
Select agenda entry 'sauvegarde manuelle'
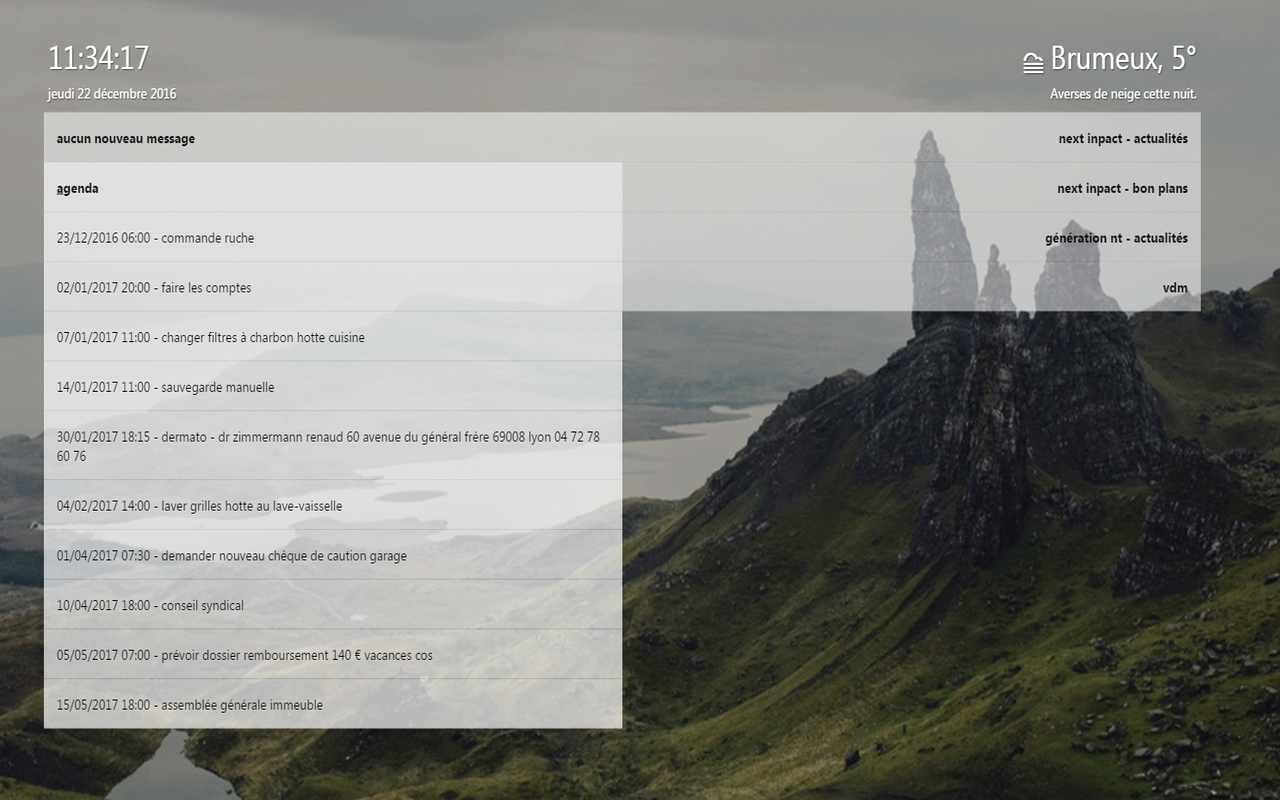tap(333, 387)
